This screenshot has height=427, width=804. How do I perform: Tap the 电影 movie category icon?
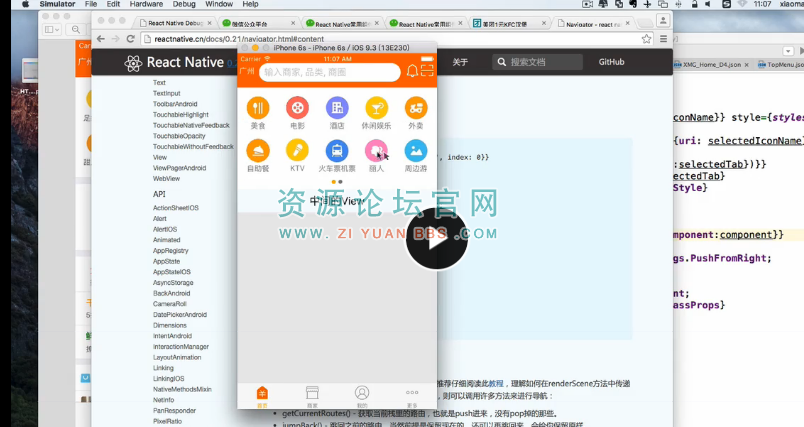pos(297,108)
